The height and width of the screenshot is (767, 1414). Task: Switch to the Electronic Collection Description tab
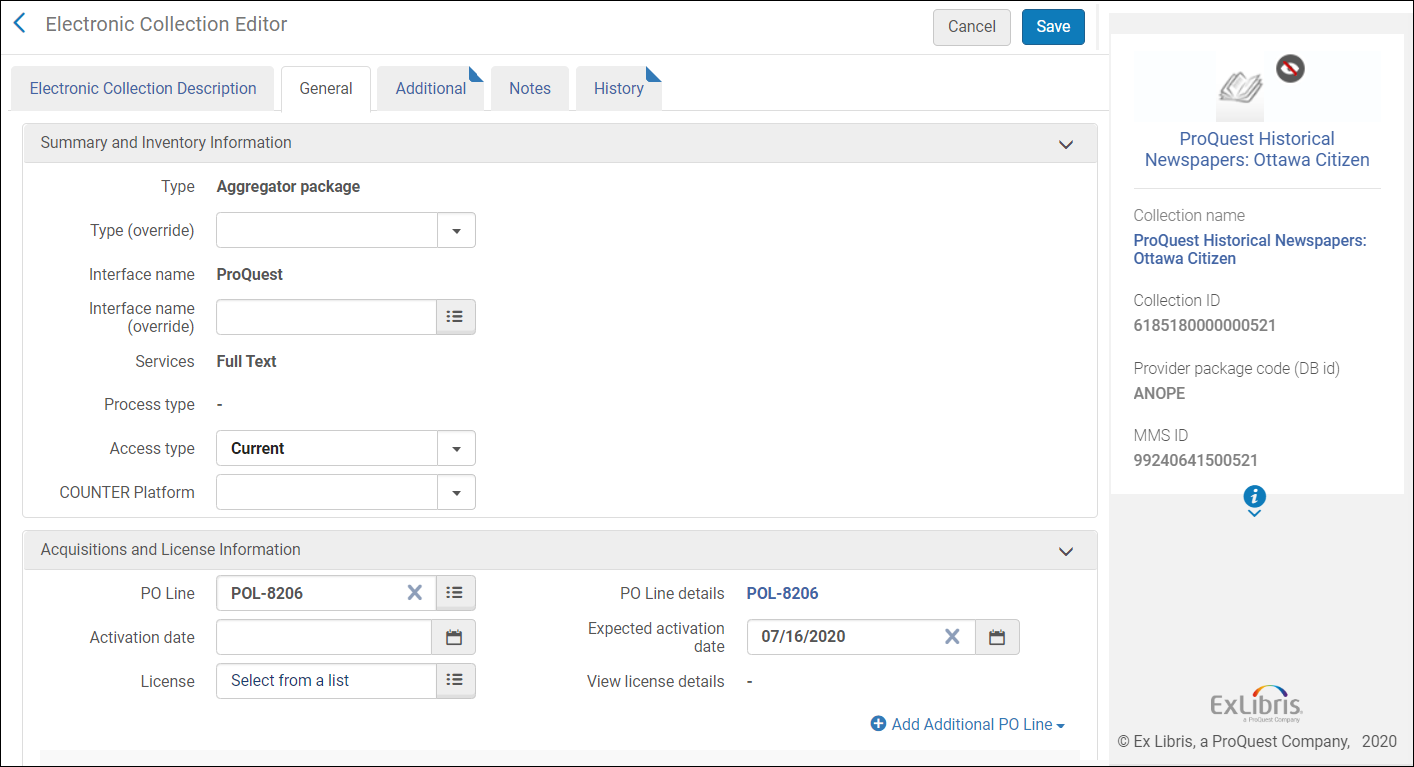(143, 88)
